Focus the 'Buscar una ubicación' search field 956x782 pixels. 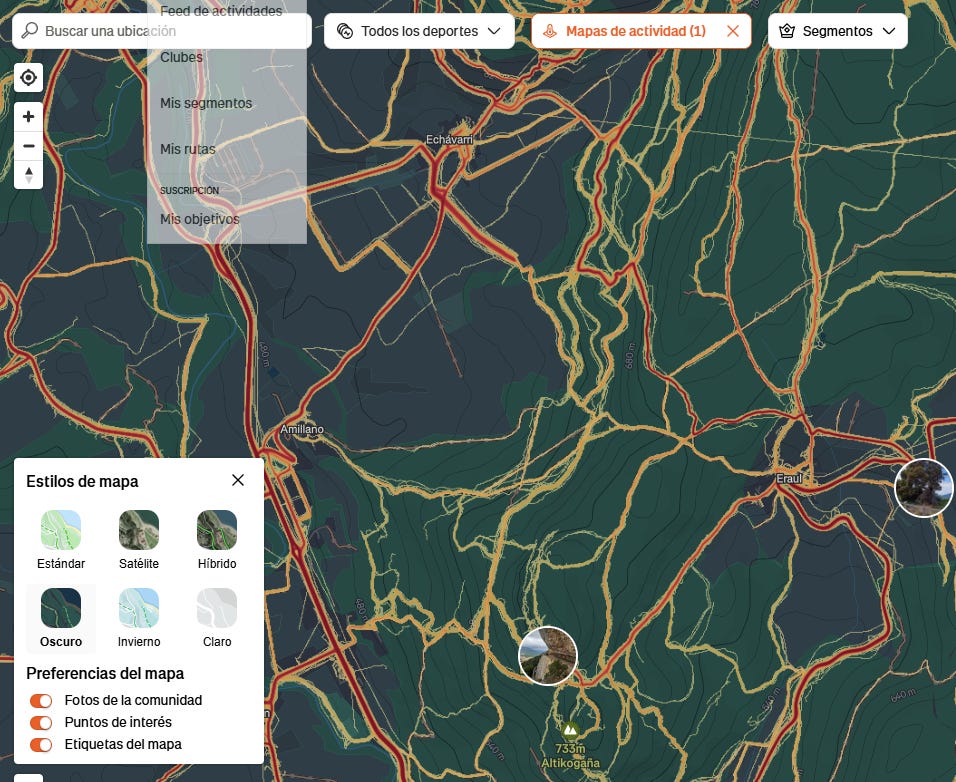pyautogui.click(x=162, y=31)
